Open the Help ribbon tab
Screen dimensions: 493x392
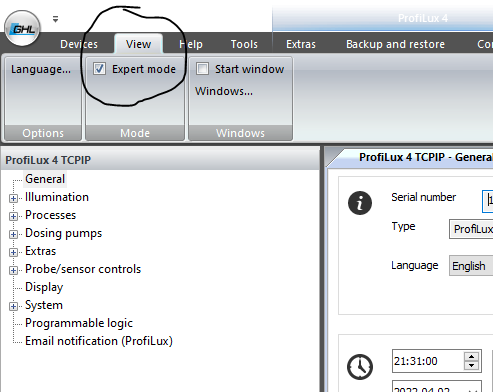[x=191, y=44]
